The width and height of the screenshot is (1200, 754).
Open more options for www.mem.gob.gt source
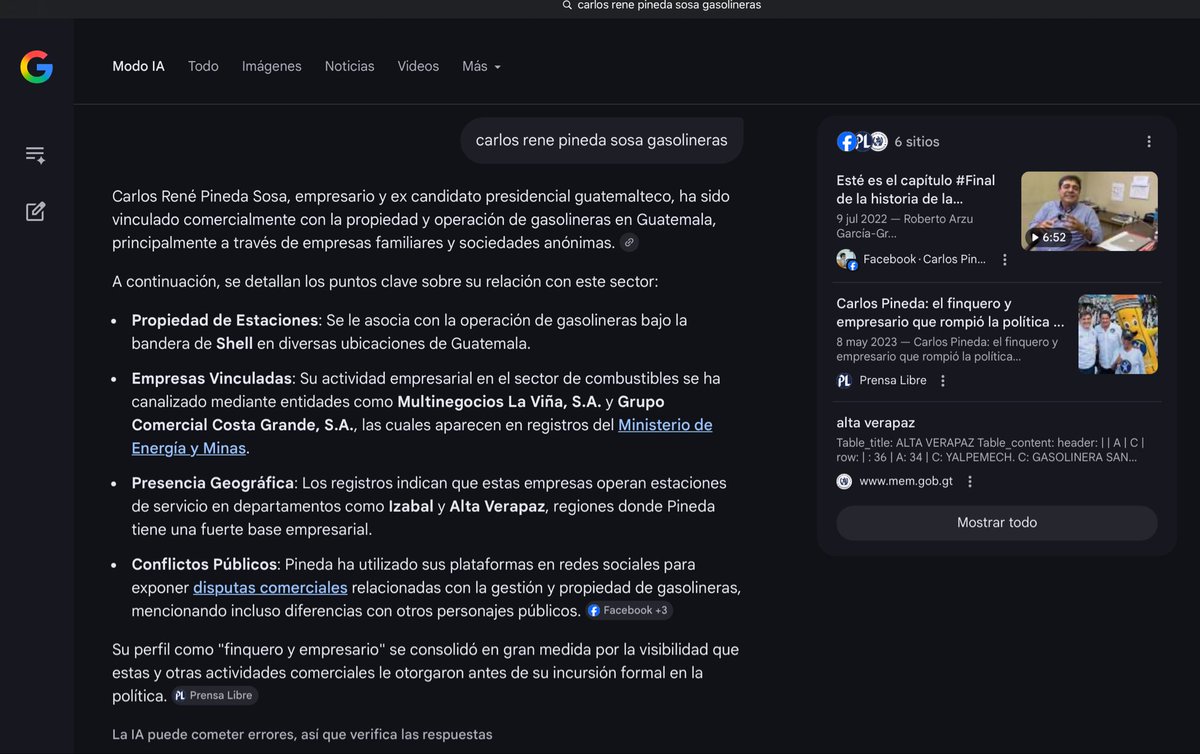pos(970,482)
